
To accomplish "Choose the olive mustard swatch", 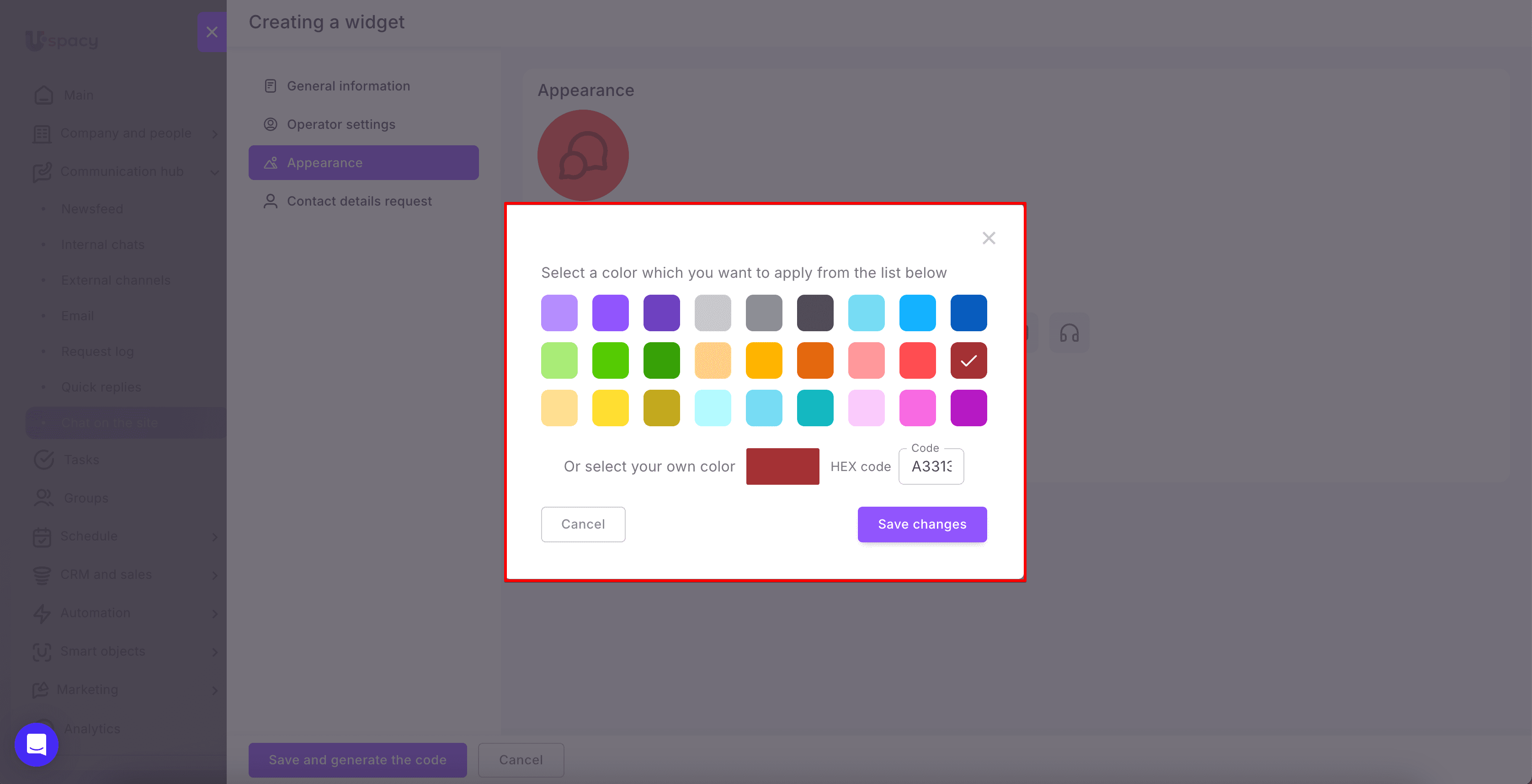I will point(661,408).
